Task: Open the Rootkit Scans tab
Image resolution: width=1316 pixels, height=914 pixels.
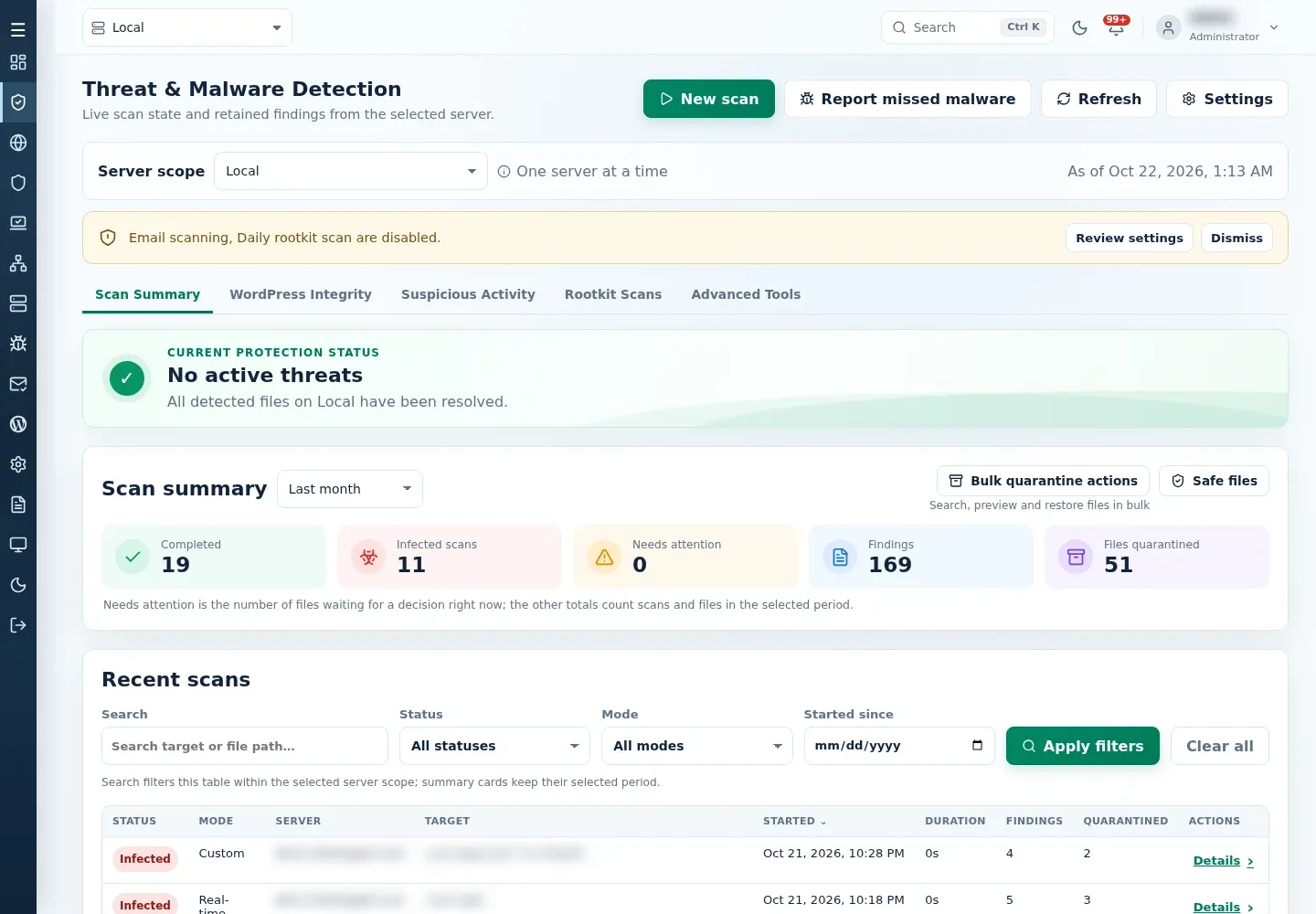Action: tap(613, 294)
